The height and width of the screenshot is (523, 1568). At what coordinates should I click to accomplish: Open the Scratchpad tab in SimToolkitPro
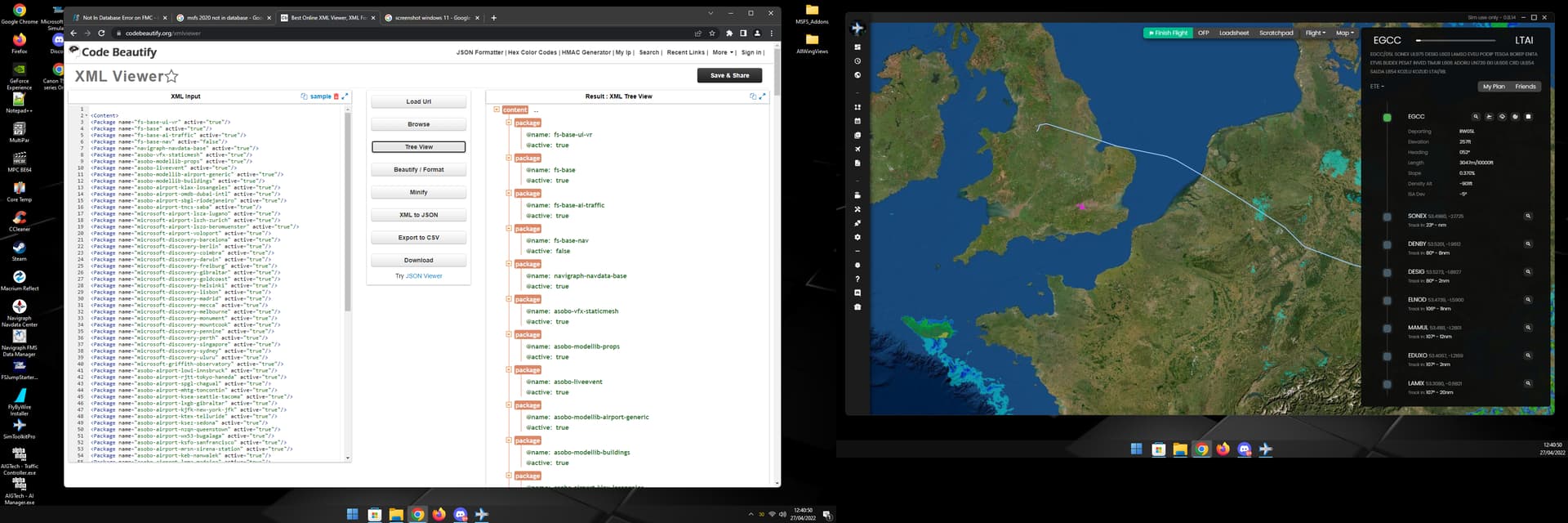[1276, 33]
